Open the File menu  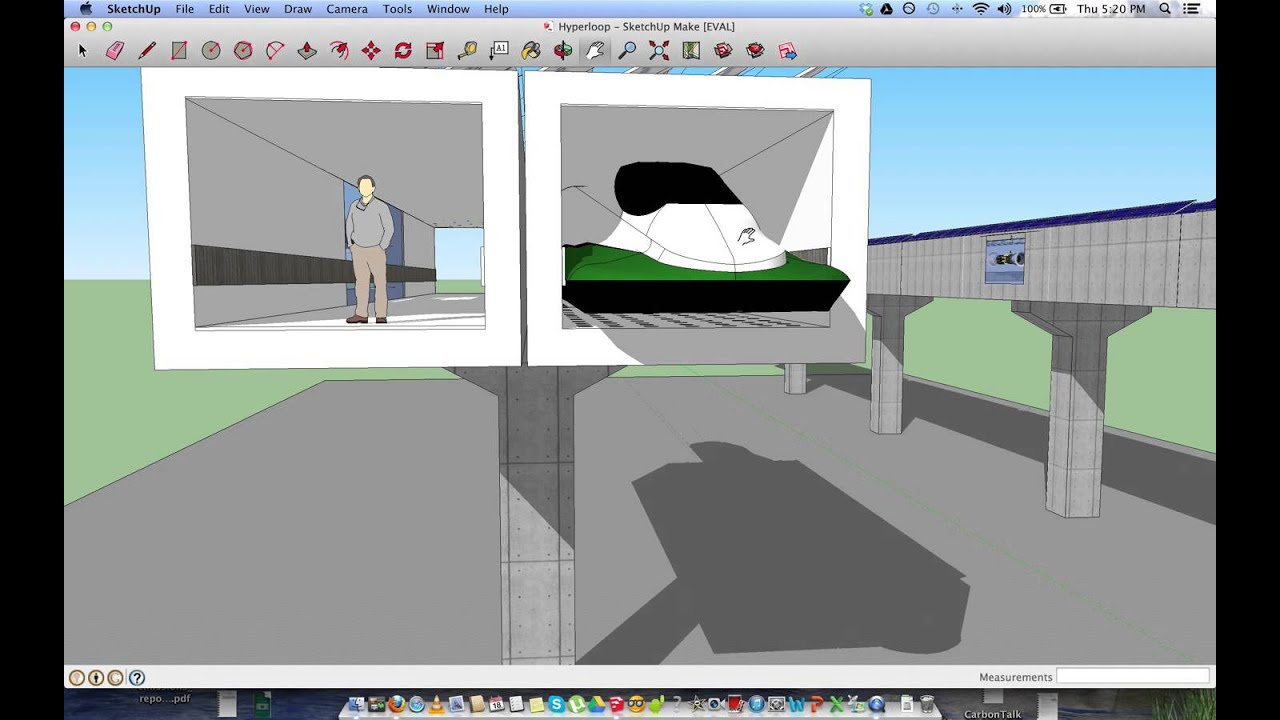pyautogui.click(x=185, y=9)
